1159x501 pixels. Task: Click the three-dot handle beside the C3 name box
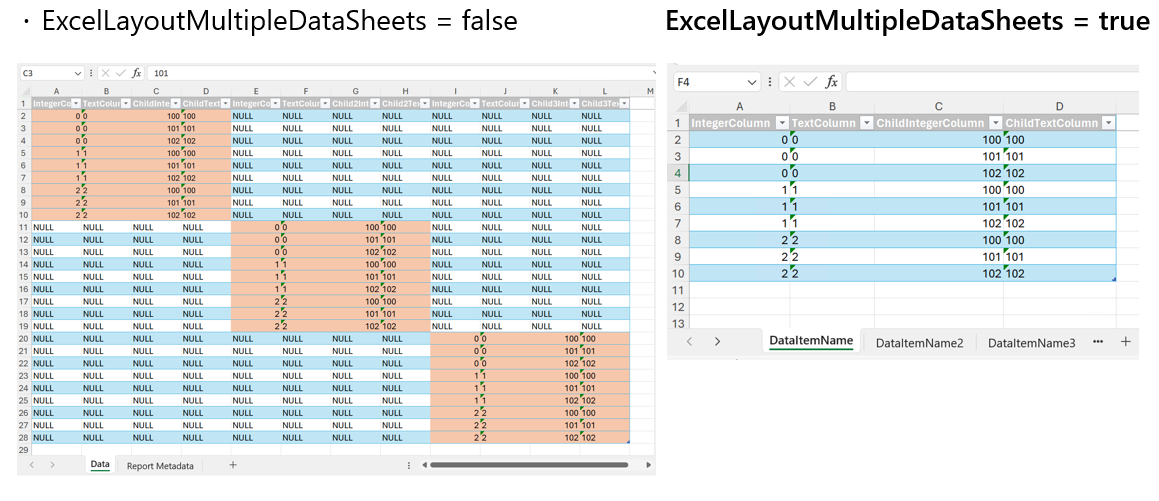(90, 73)
